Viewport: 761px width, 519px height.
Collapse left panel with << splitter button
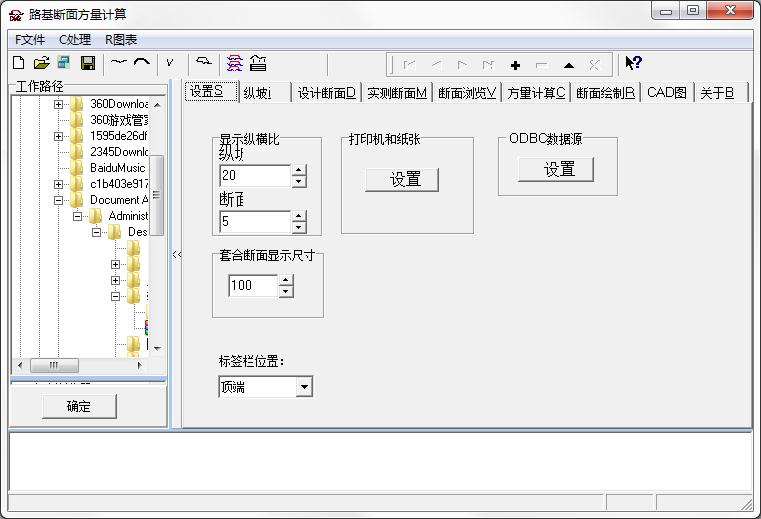pos(177,254)
